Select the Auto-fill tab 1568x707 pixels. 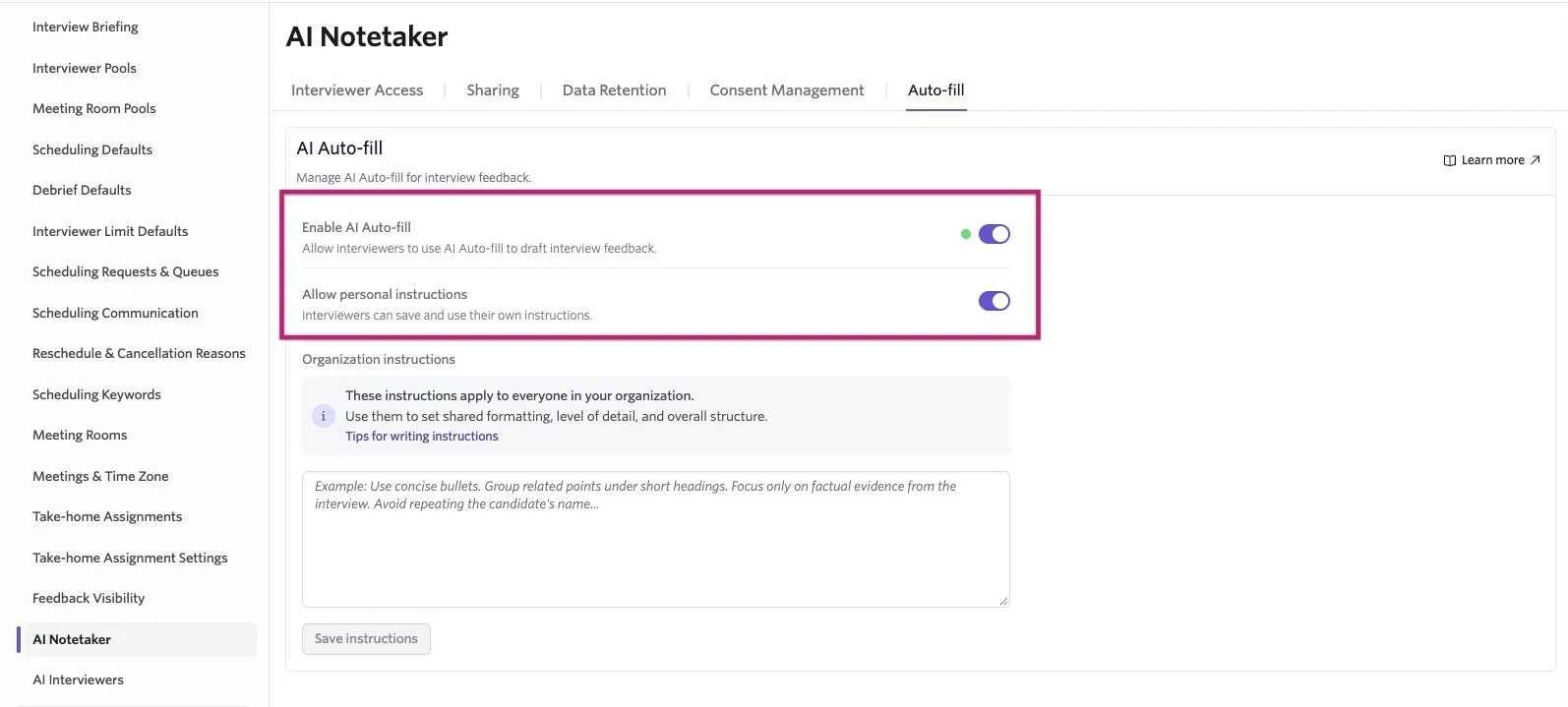(x=936, y=89)
